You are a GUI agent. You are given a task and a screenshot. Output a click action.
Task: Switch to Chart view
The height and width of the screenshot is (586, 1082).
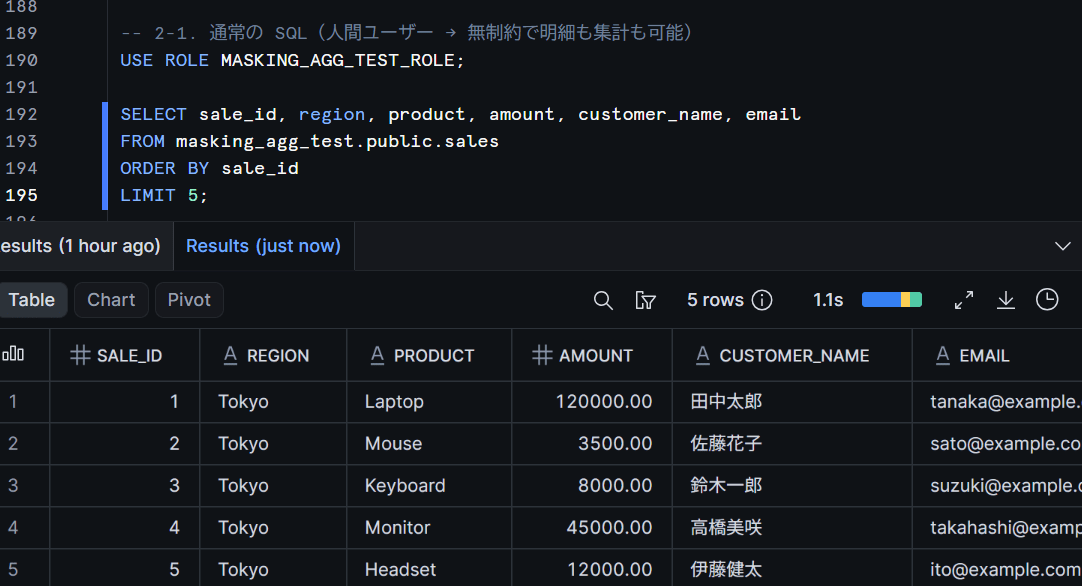(111, 300)
